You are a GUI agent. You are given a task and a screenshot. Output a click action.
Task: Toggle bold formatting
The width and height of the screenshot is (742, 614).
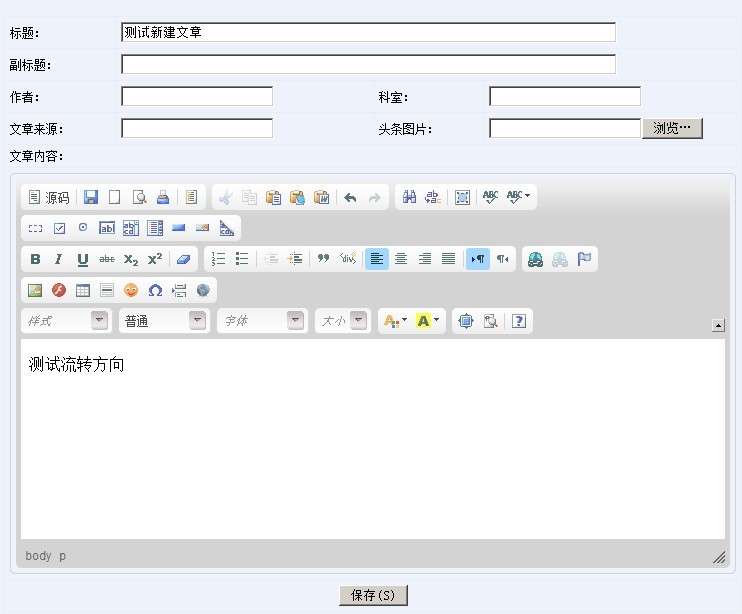tap(35, 259)
